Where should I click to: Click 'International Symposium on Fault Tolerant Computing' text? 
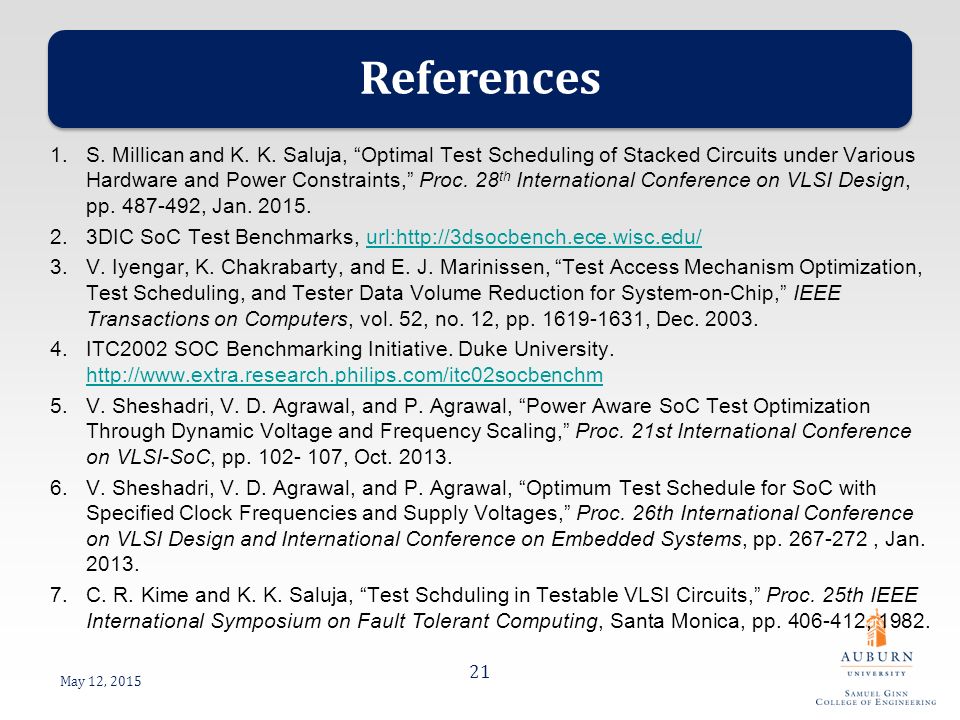pos(342,621)
